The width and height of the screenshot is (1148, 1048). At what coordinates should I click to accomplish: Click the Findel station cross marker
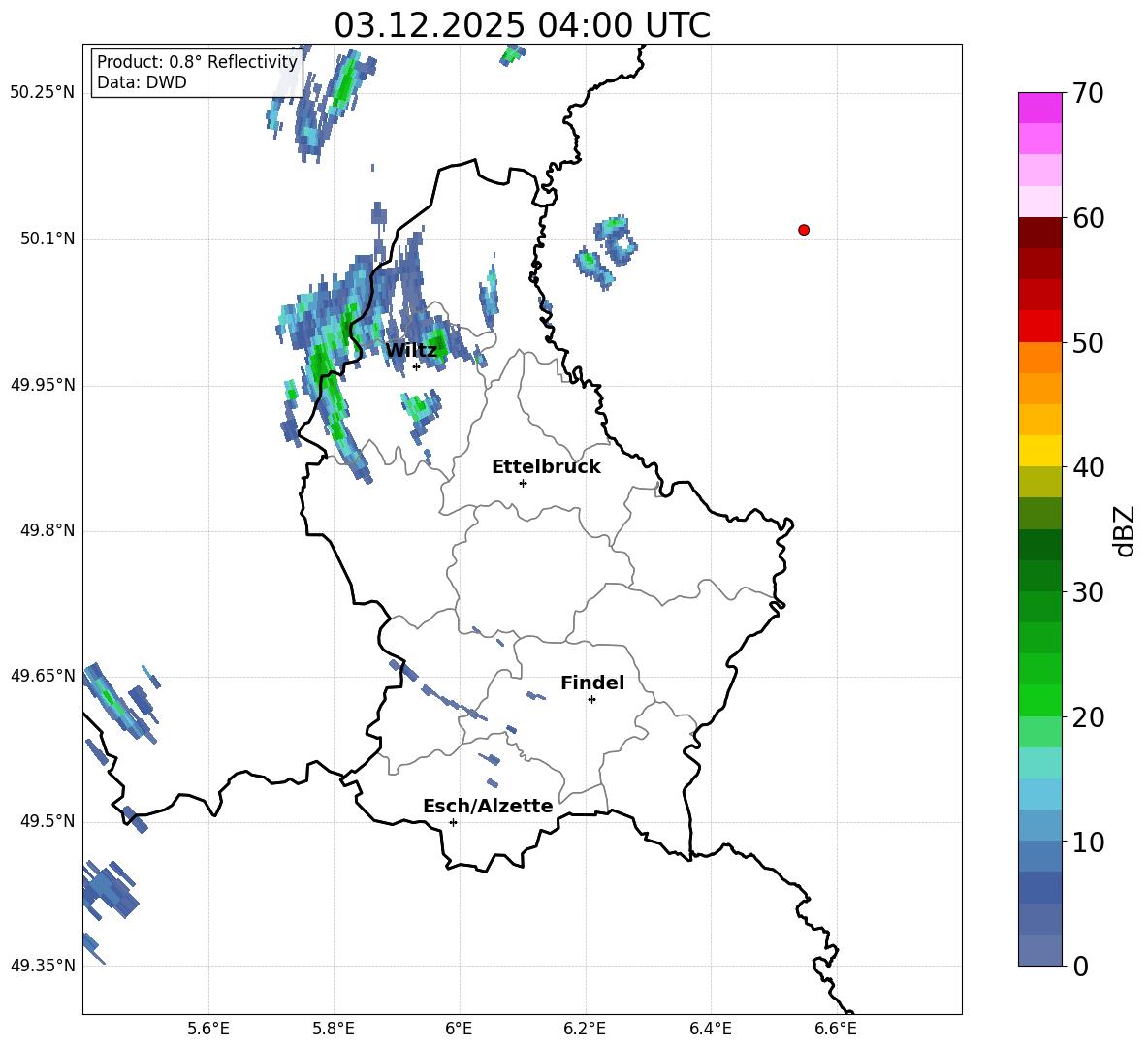(591, 700)
